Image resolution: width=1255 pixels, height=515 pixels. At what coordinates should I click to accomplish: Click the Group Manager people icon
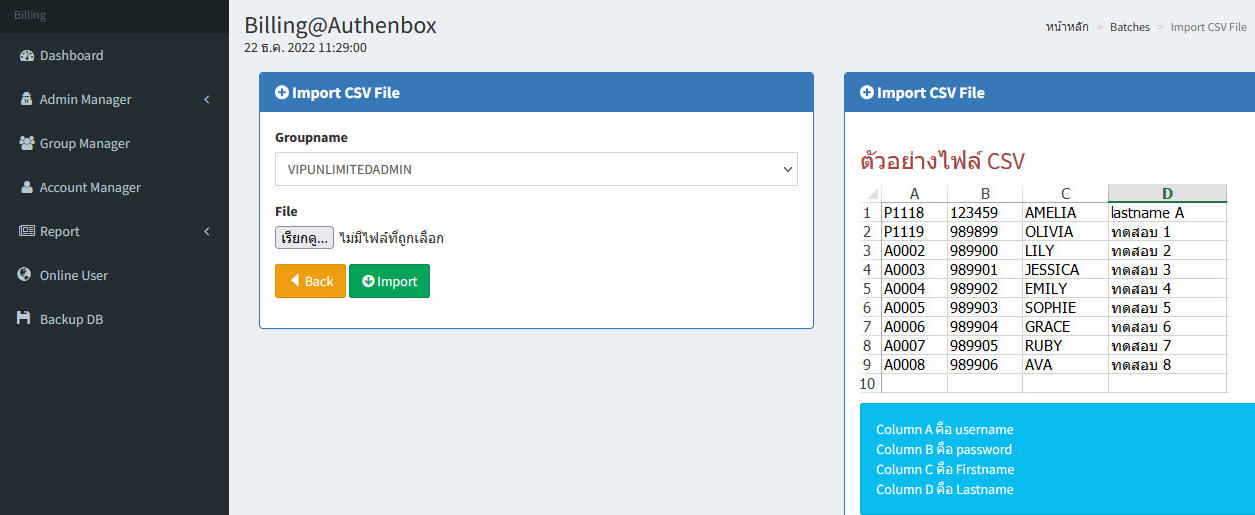[x=27, y=143]
